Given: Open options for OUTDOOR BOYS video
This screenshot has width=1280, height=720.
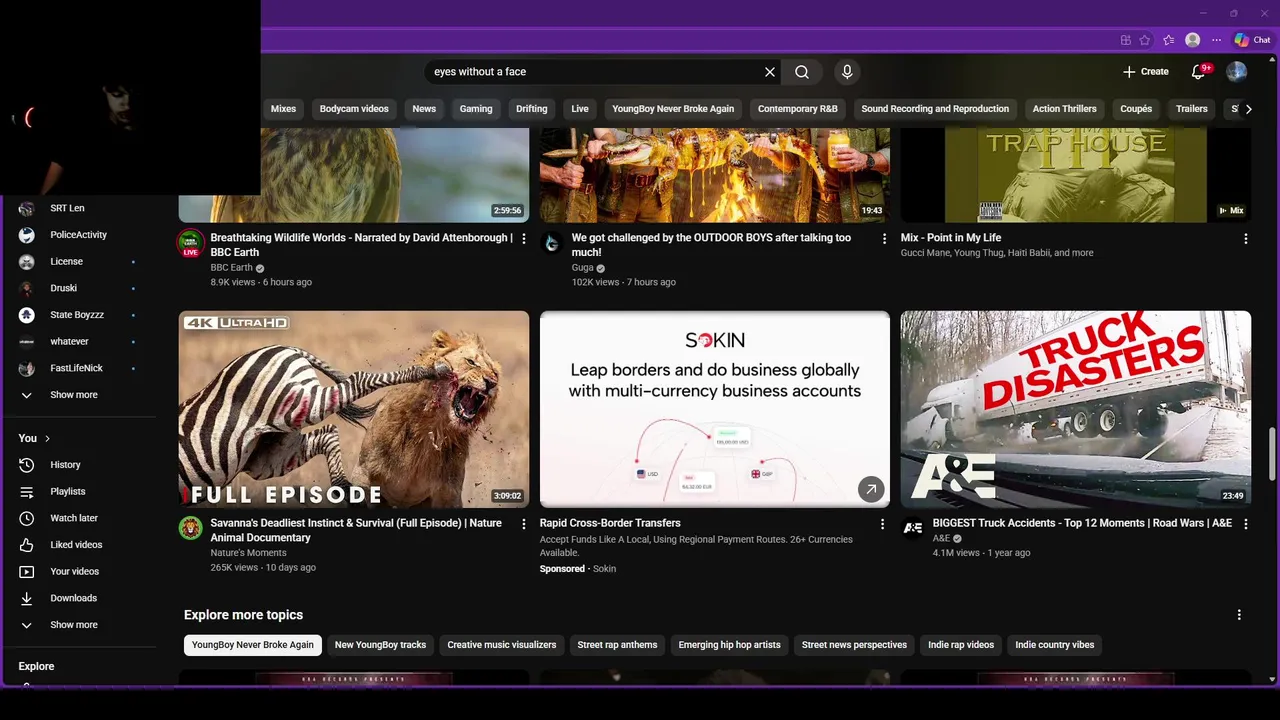Looking at the screenshot, I should pyautogui.click(x=884, y=239).
